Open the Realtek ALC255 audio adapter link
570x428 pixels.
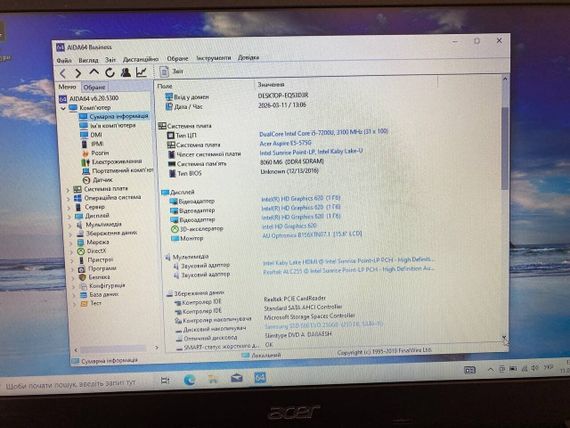349,270
